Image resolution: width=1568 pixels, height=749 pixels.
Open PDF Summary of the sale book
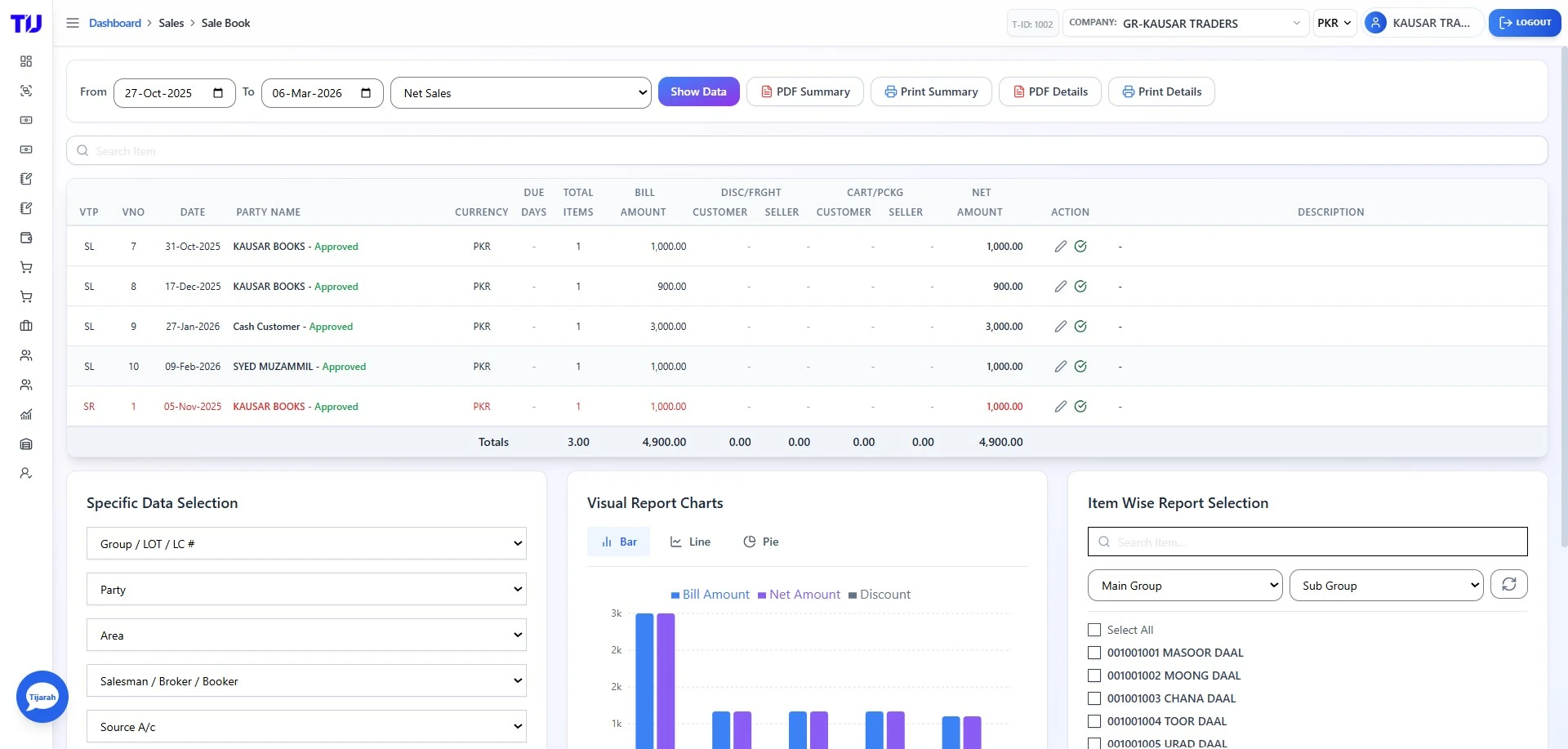(x=805, y=91)
